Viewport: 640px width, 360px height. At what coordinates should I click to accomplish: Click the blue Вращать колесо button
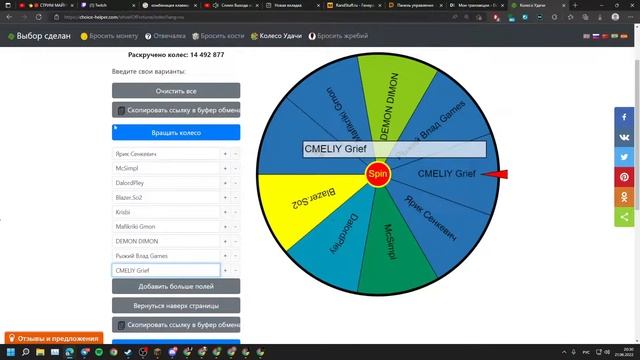[176, 133]
